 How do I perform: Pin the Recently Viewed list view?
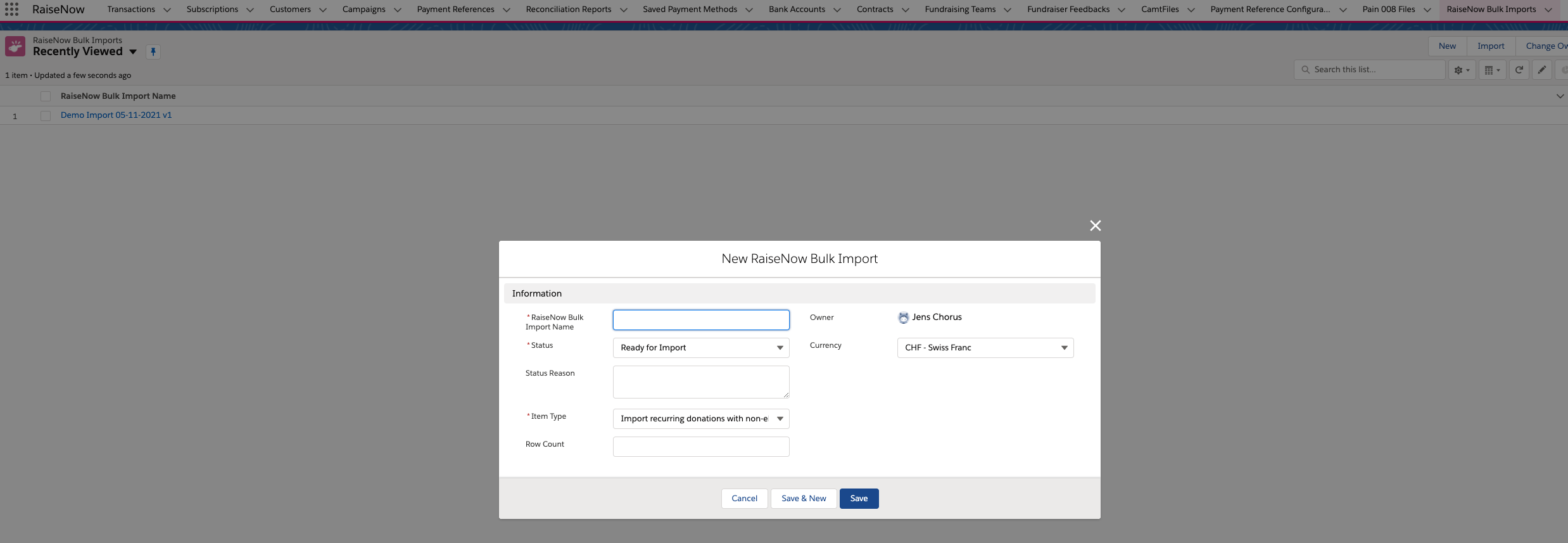pyautogui.click(x=153, y=52)
